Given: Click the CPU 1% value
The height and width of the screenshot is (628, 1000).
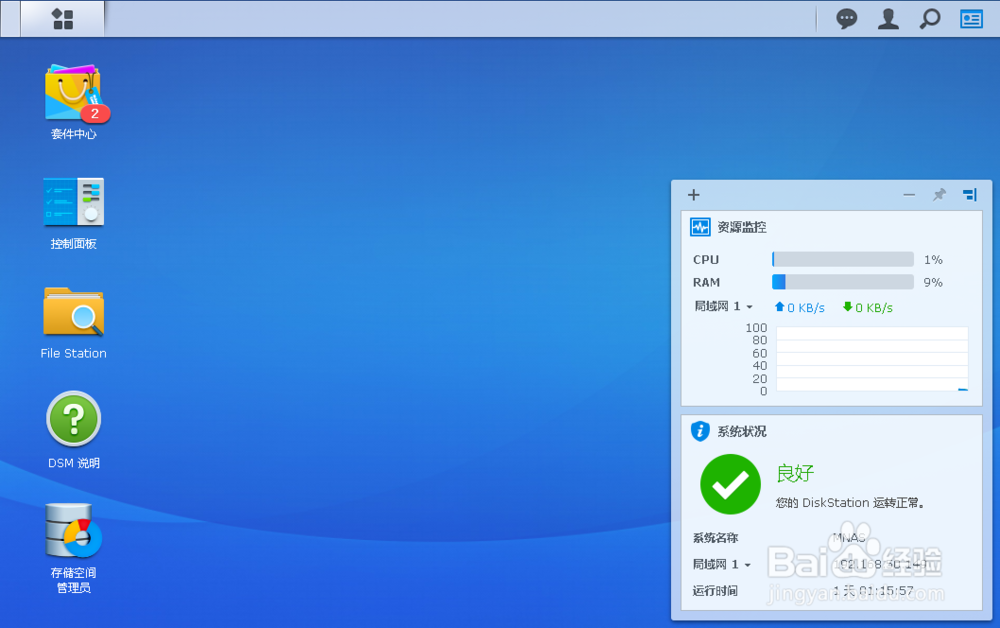Looking at the screenshot, I should click(933, 259).
